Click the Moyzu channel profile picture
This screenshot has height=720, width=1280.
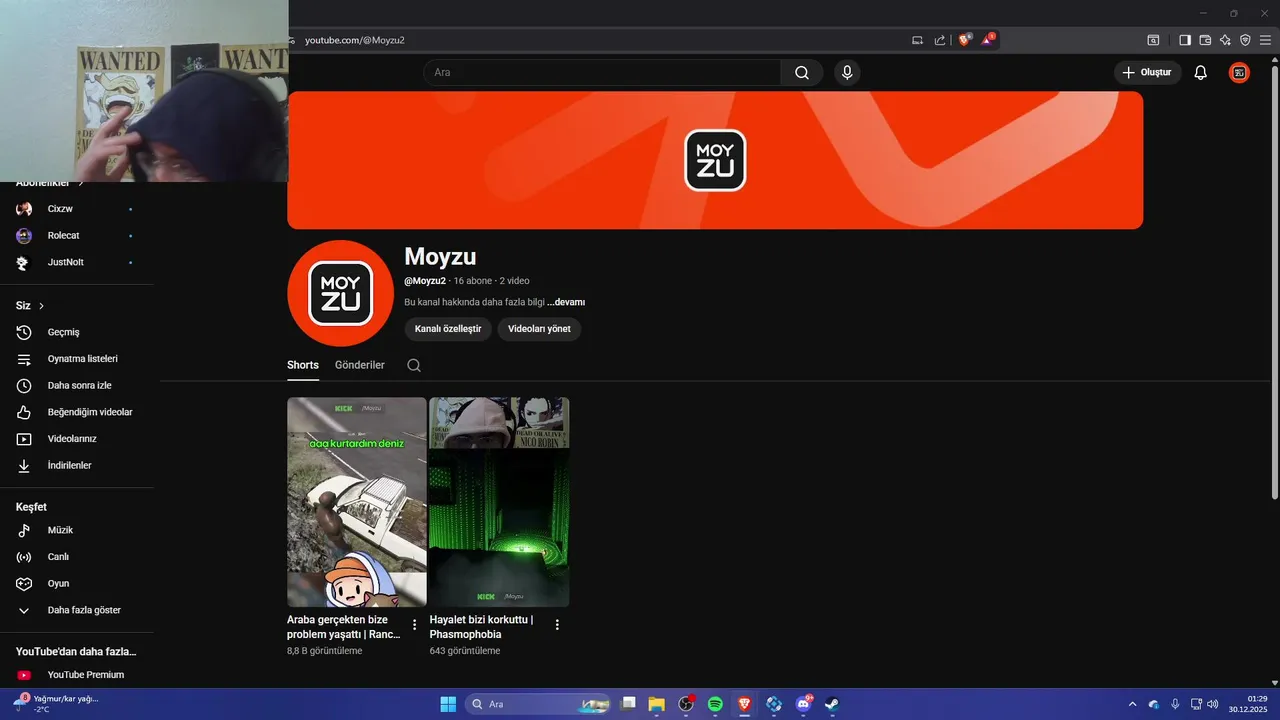click(340, 293)
